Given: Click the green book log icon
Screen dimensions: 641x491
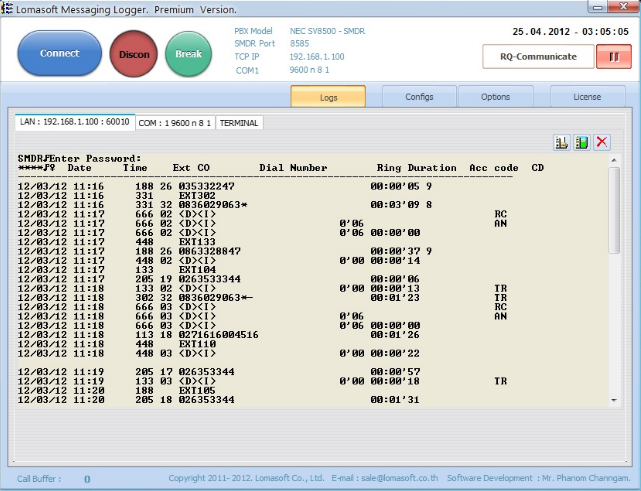Looking at the screenshot, I should 582,142.
